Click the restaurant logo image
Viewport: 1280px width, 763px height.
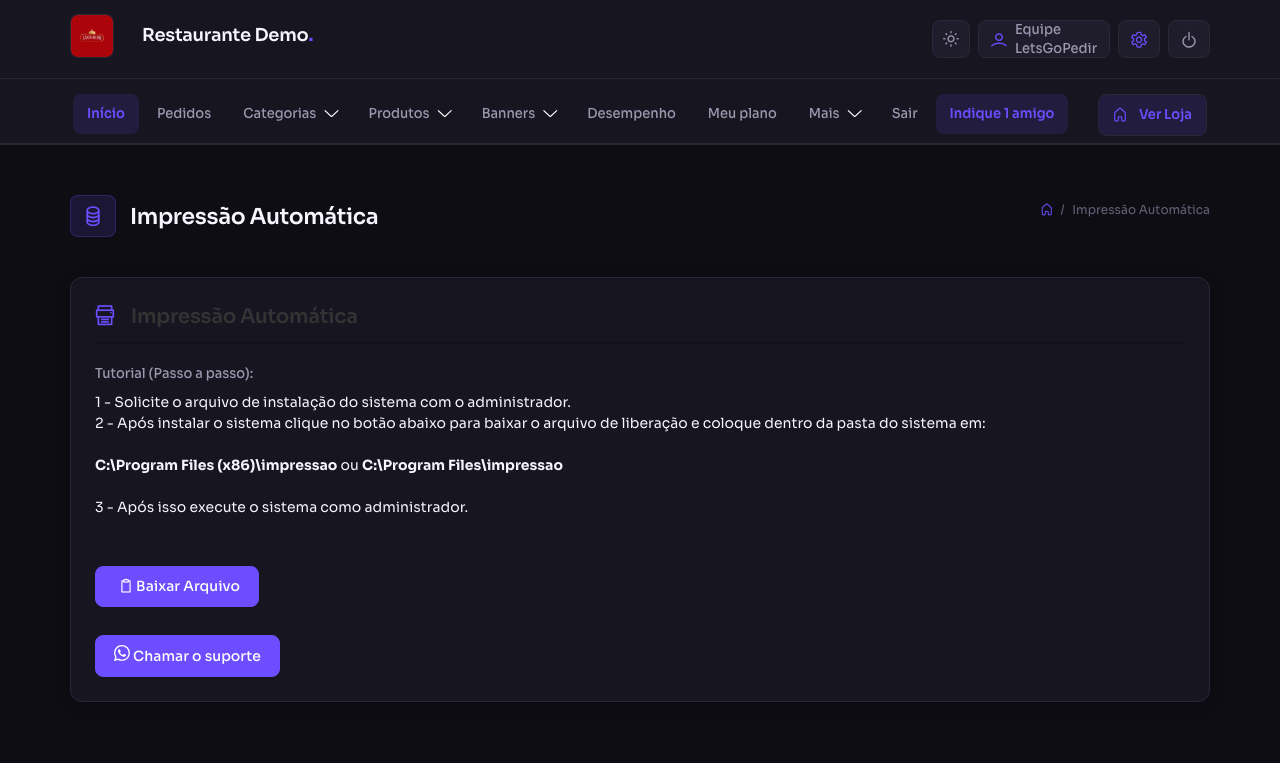92,36
